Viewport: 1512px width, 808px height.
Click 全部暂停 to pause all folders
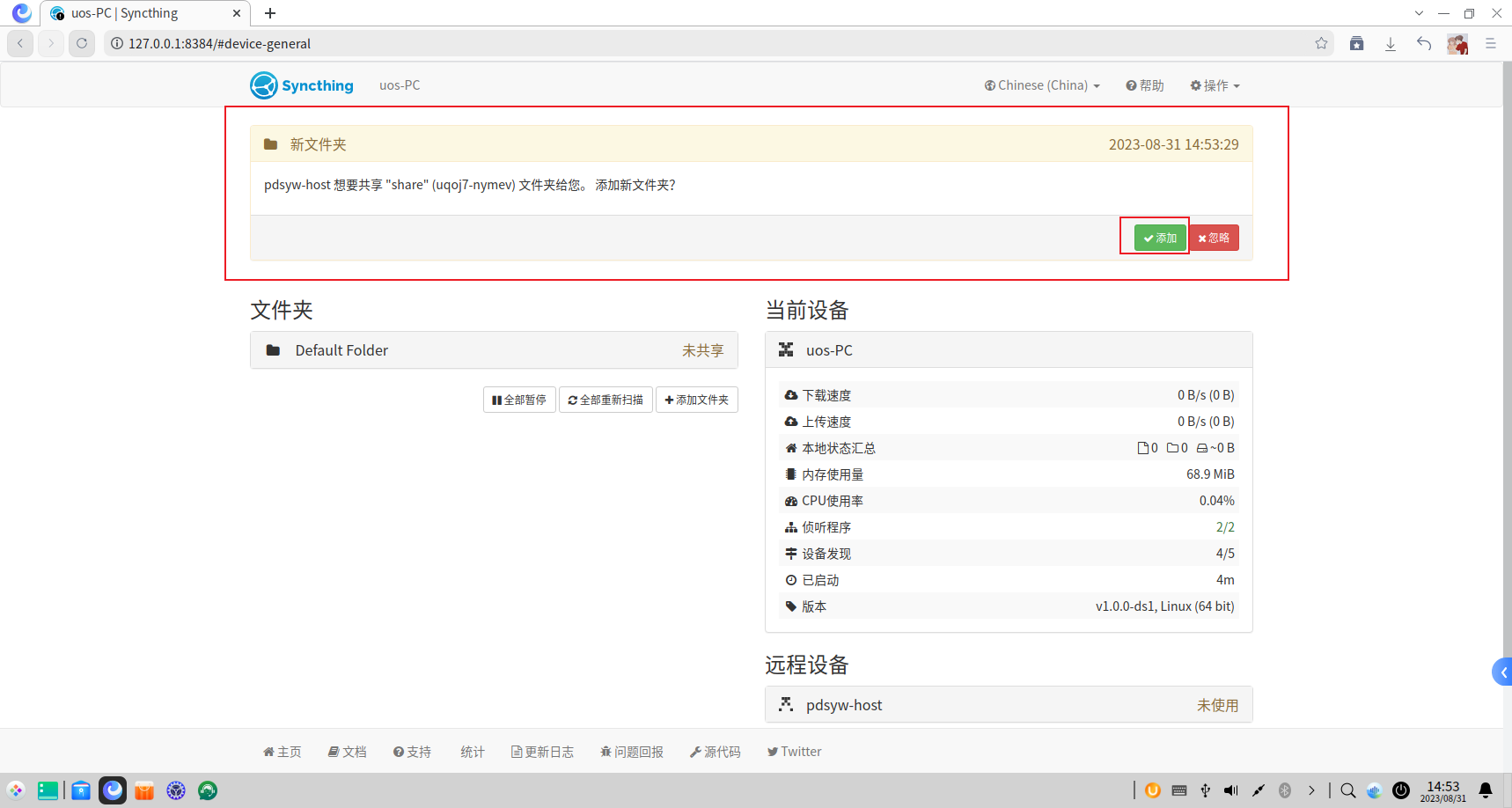519,400
